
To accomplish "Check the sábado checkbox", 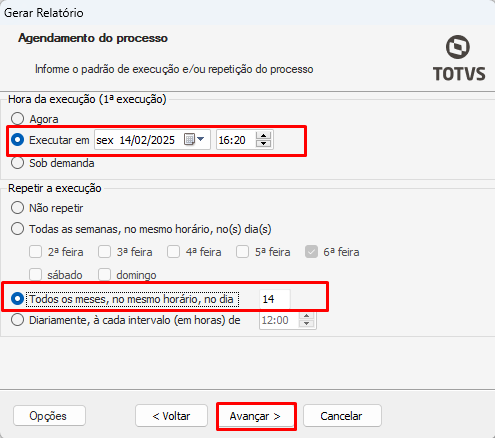I will 35,275.
